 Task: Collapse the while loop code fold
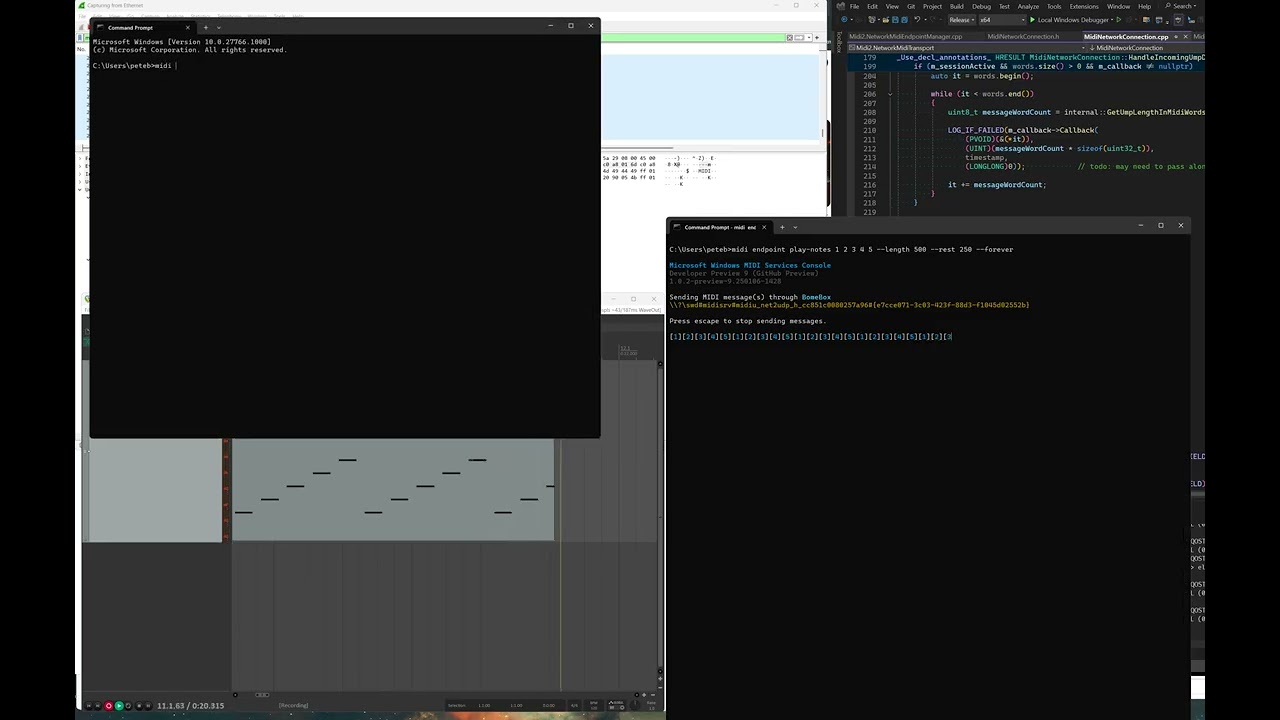pos(890,94)
